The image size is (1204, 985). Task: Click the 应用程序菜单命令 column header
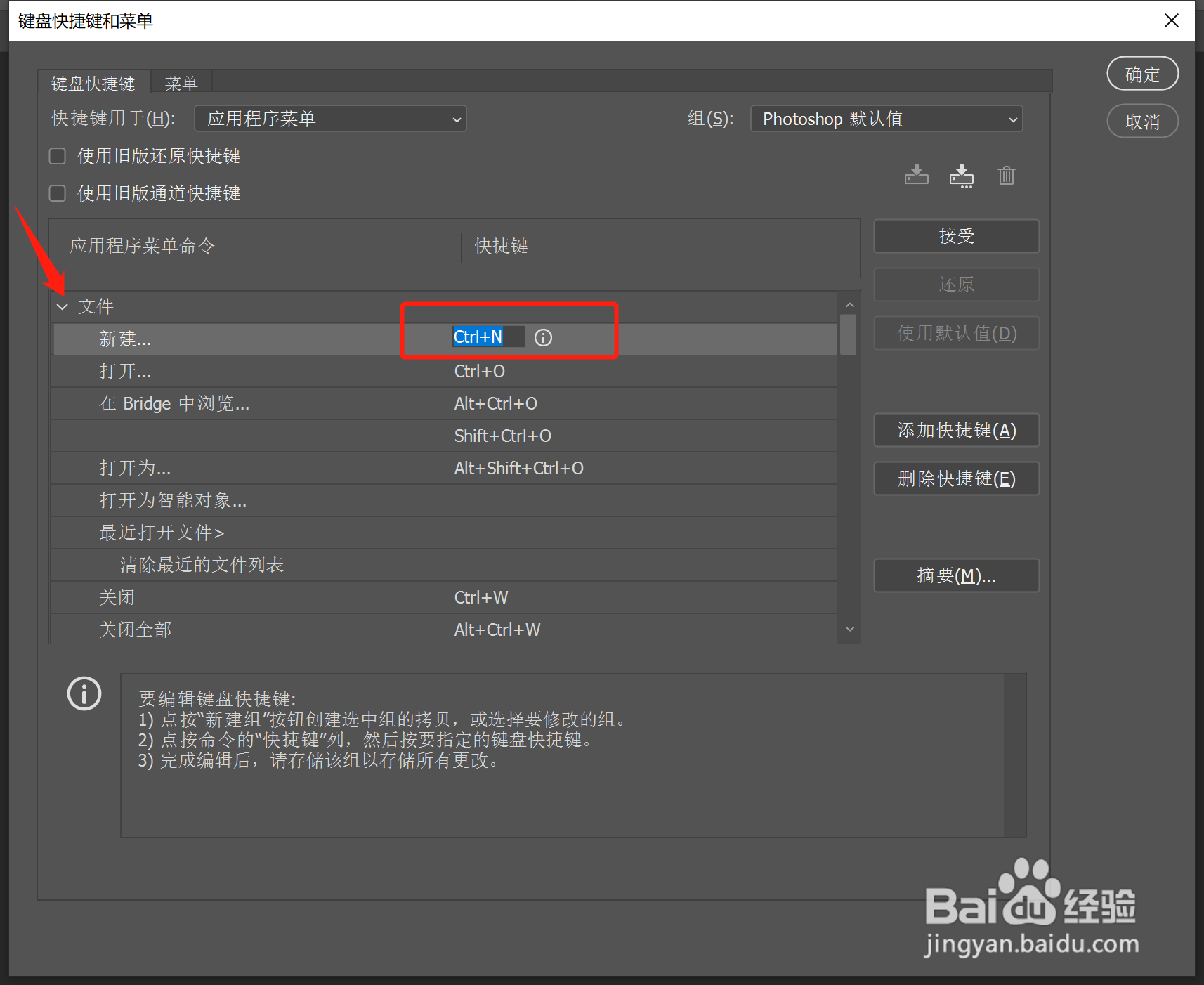(x=143, y=246)
